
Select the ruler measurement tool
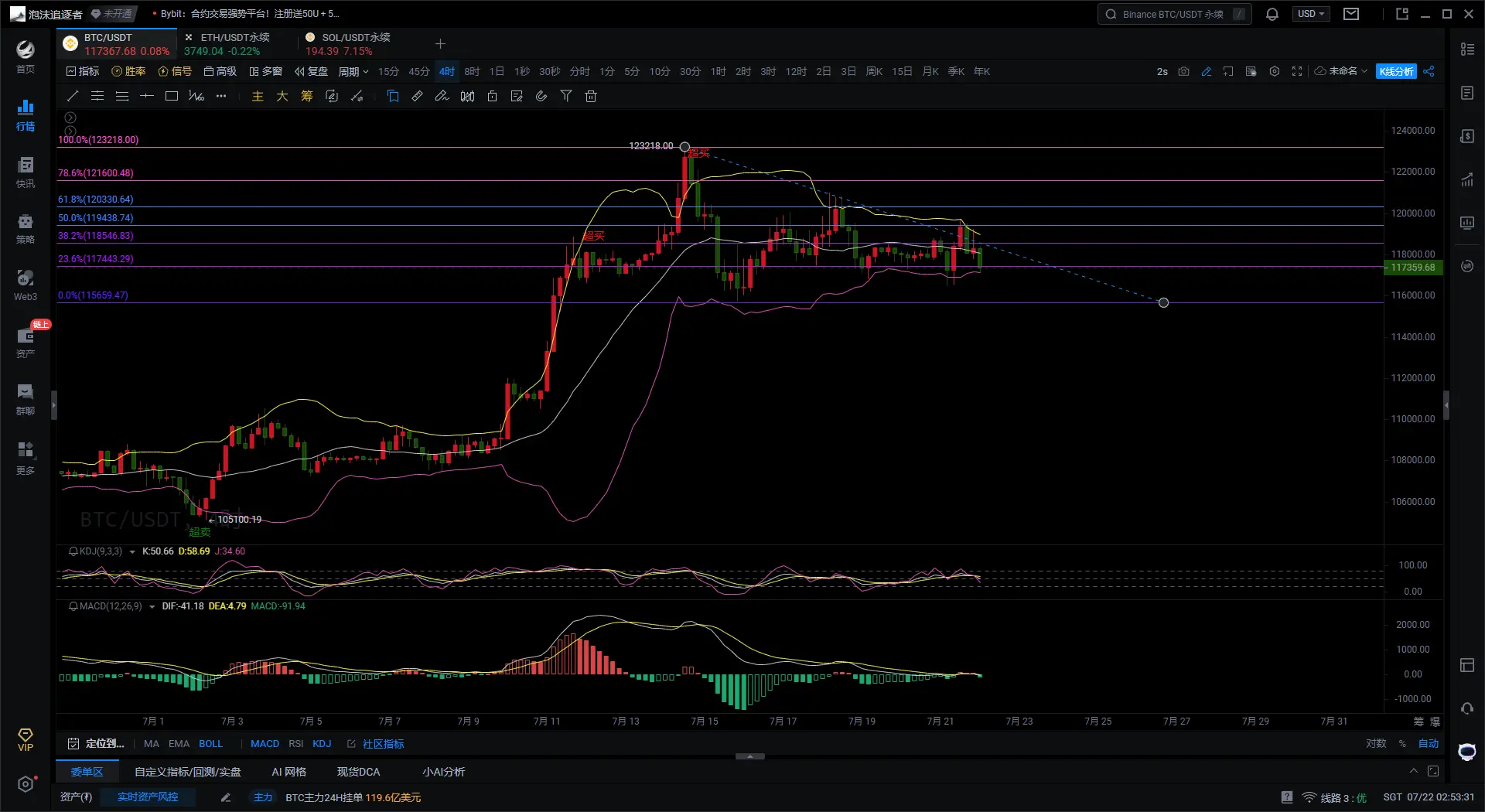tap(417, 96)
